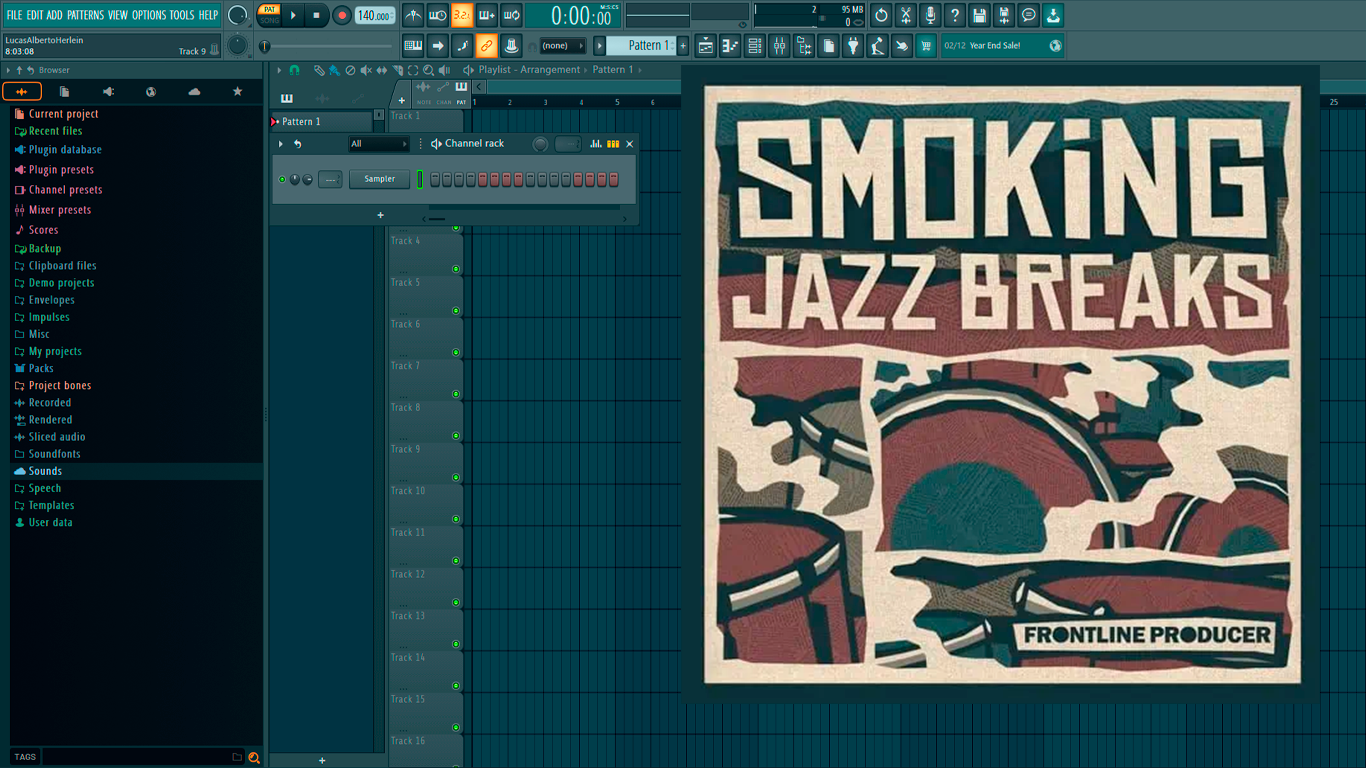Open the plugin picker plug icon
Screen dimensions: 1366x768
853,46
